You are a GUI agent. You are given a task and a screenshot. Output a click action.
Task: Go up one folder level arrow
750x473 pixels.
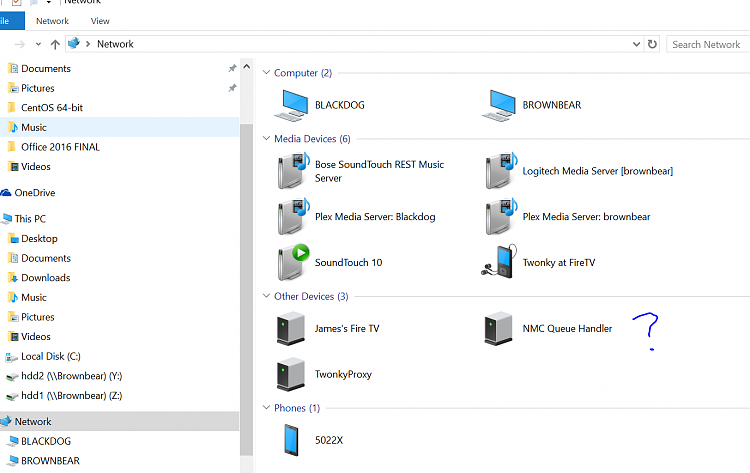coord(55,44)
